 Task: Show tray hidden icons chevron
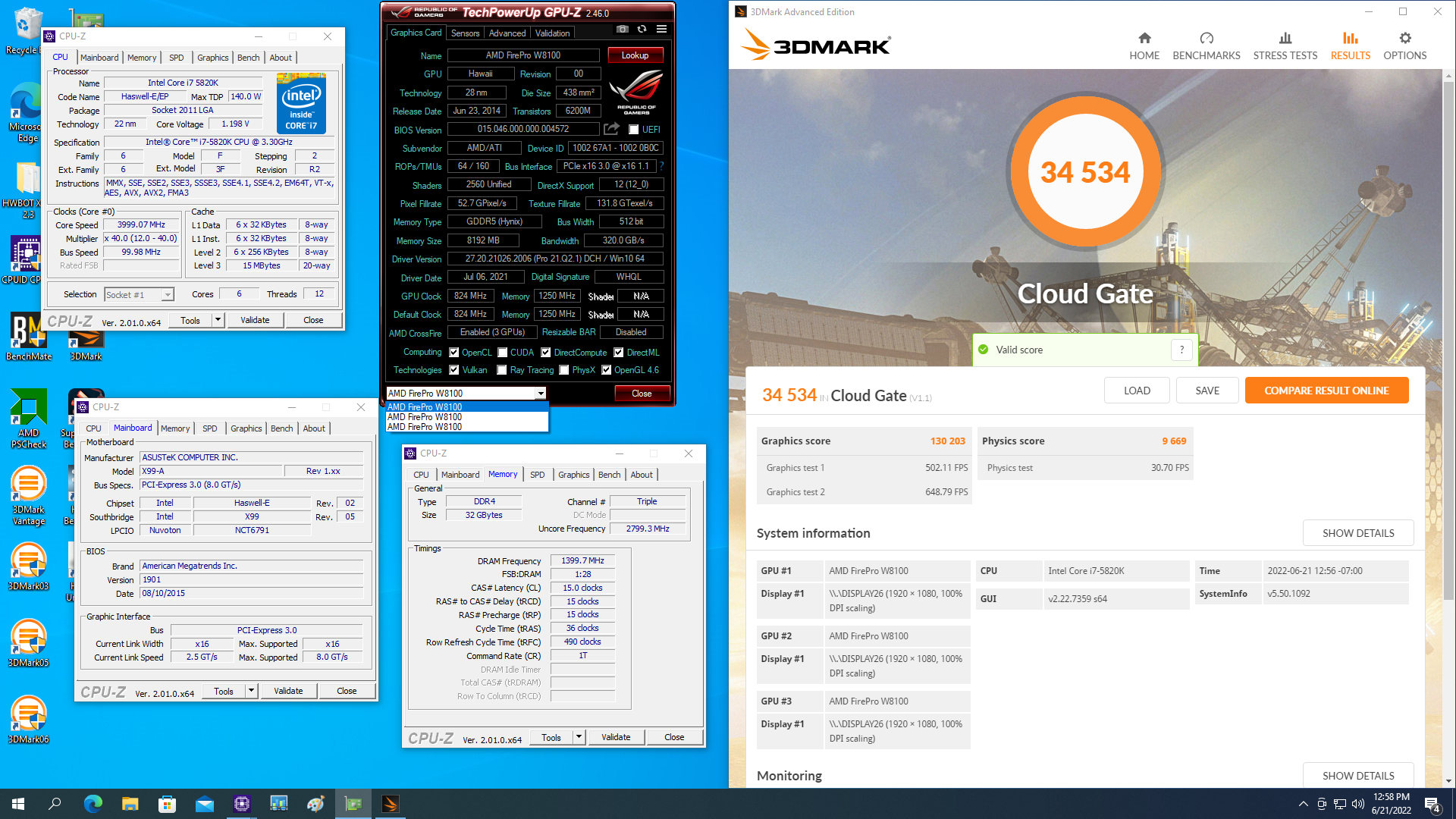point(1303,804)
